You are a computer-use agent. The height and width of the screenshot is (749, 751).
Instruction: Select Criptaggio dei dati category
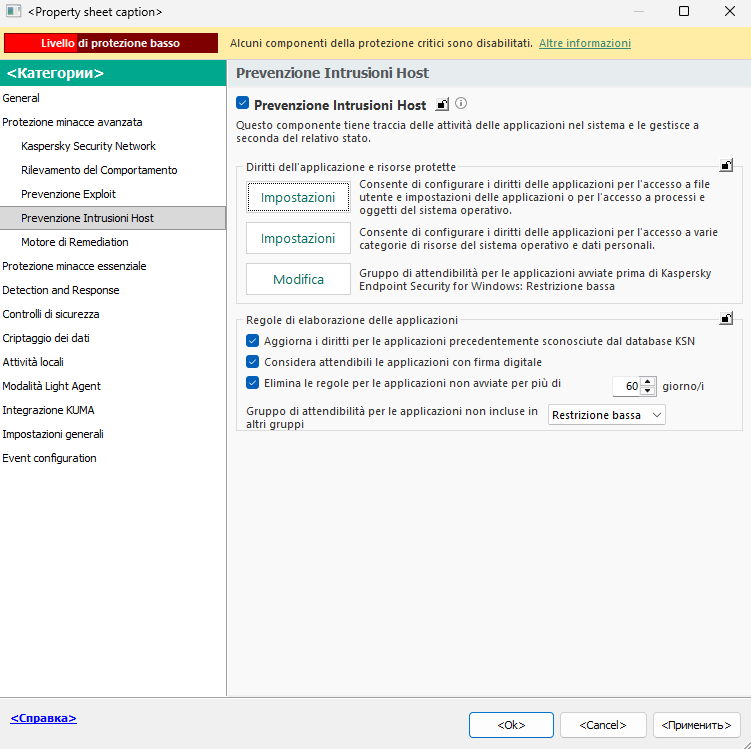[x=113, y=338]
